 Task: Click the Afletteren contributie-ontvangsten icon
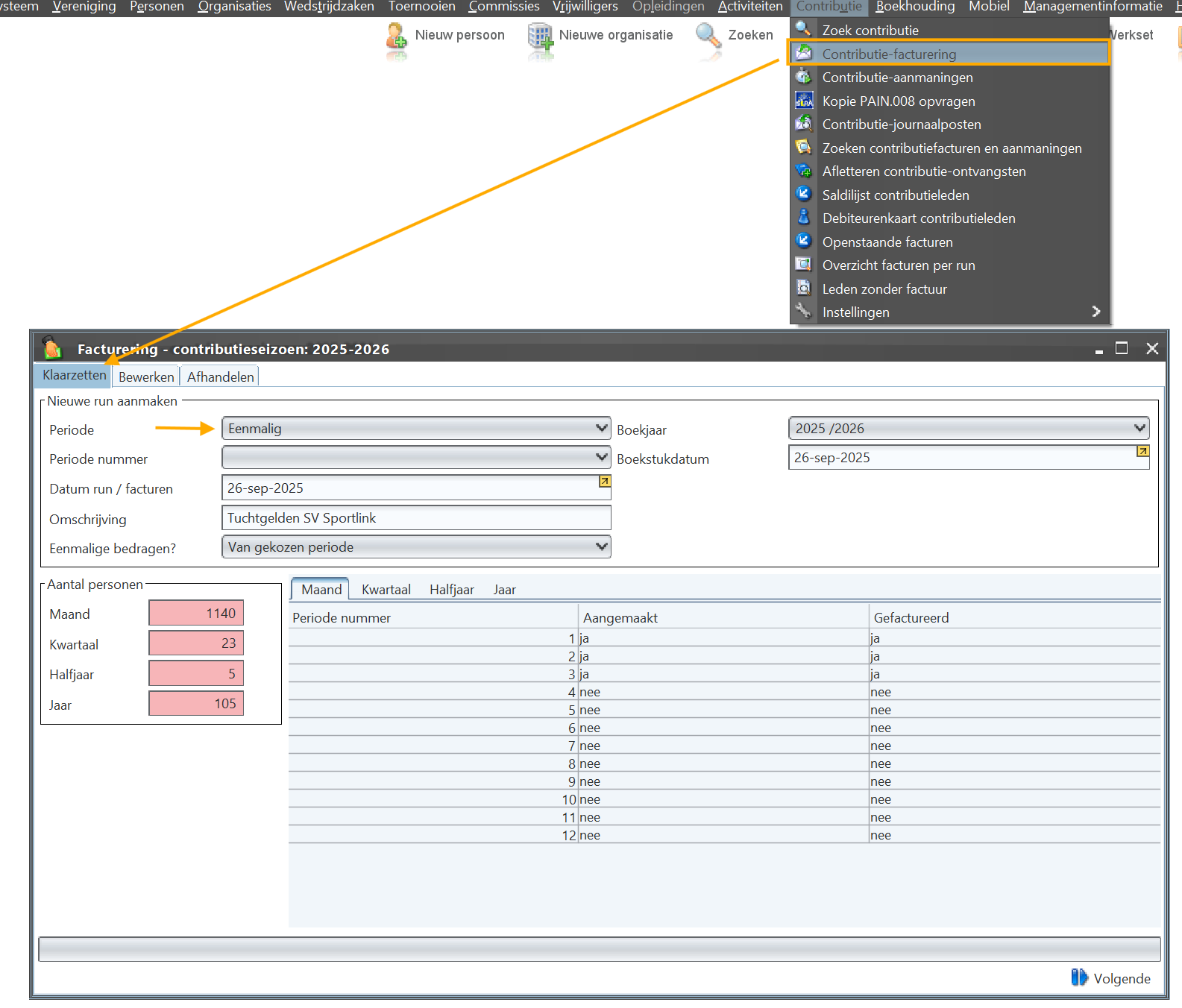[803, 171]
